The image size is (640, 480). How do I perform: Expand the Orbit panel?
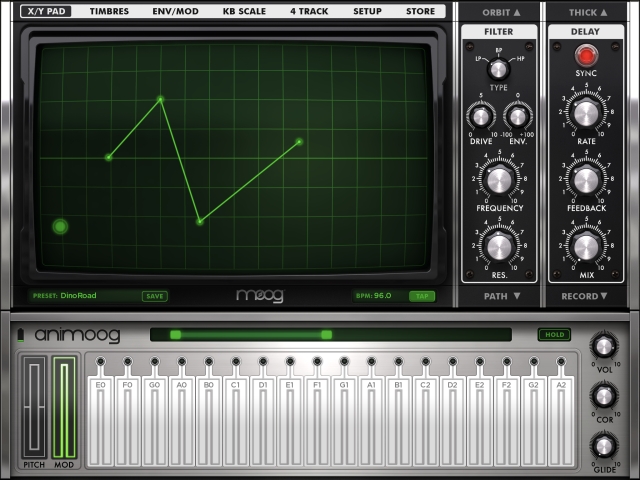tap(498, 12)
